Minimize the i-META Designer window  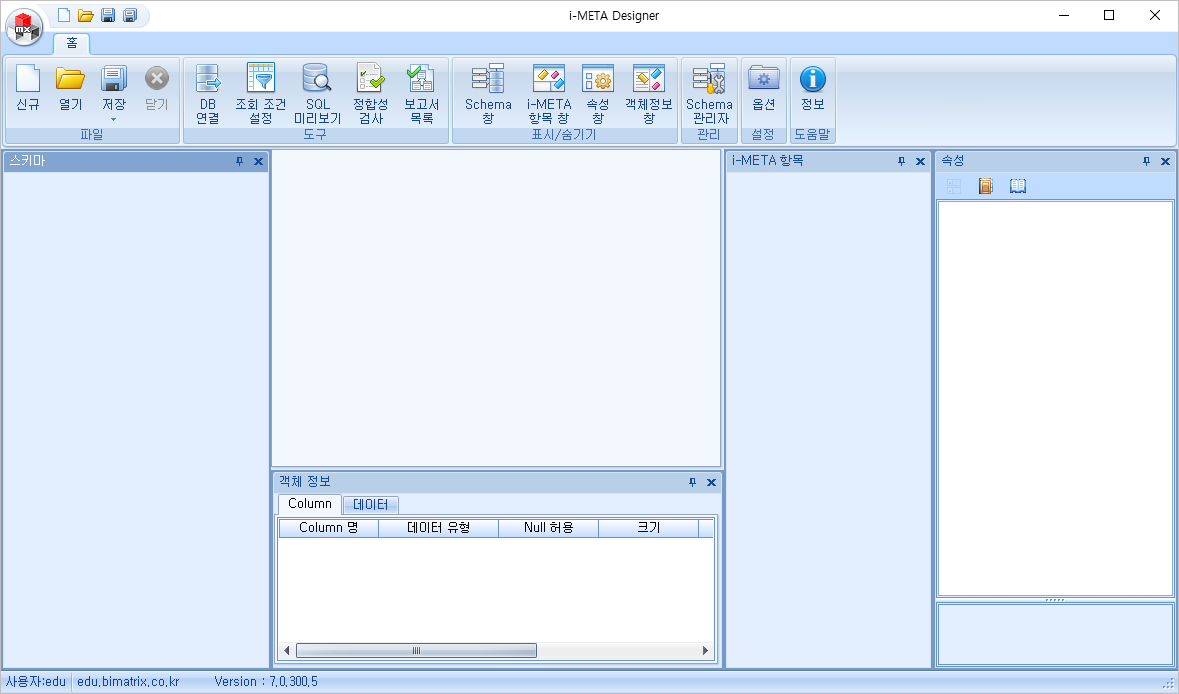click(x=1063, y=15)
